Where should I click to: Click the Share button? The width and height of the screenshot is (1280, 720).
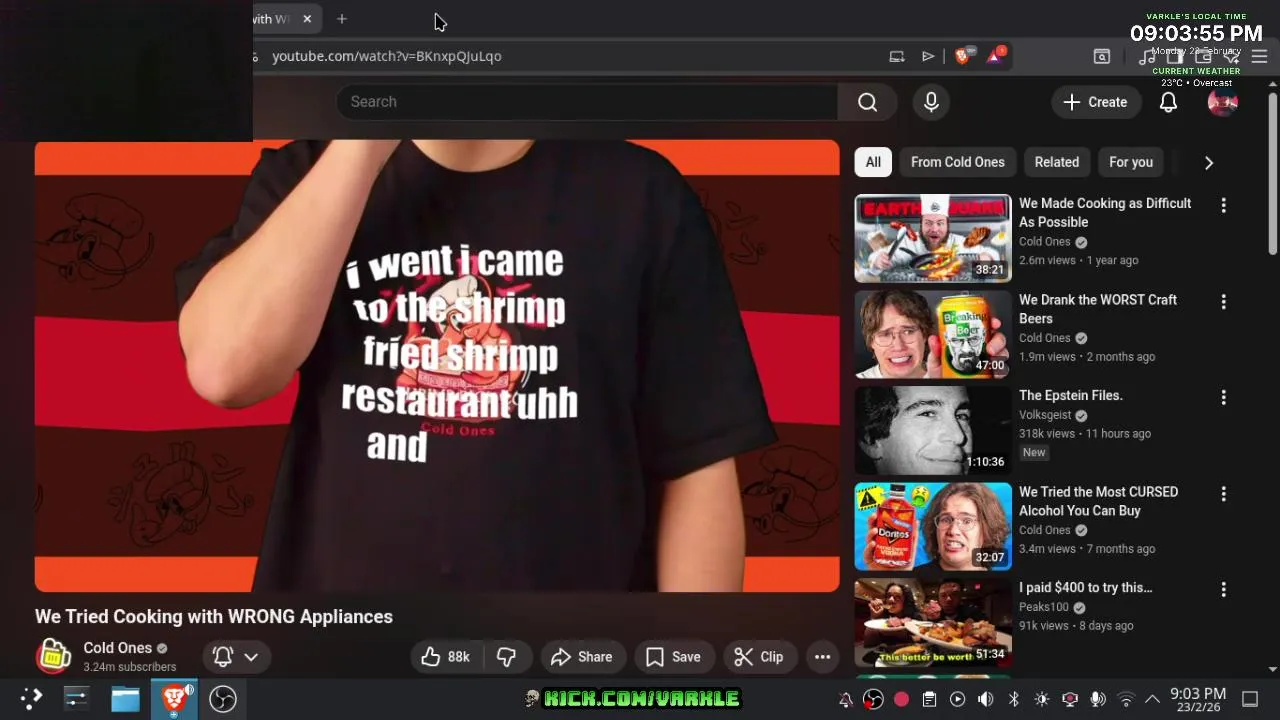[x=581, y=657]
